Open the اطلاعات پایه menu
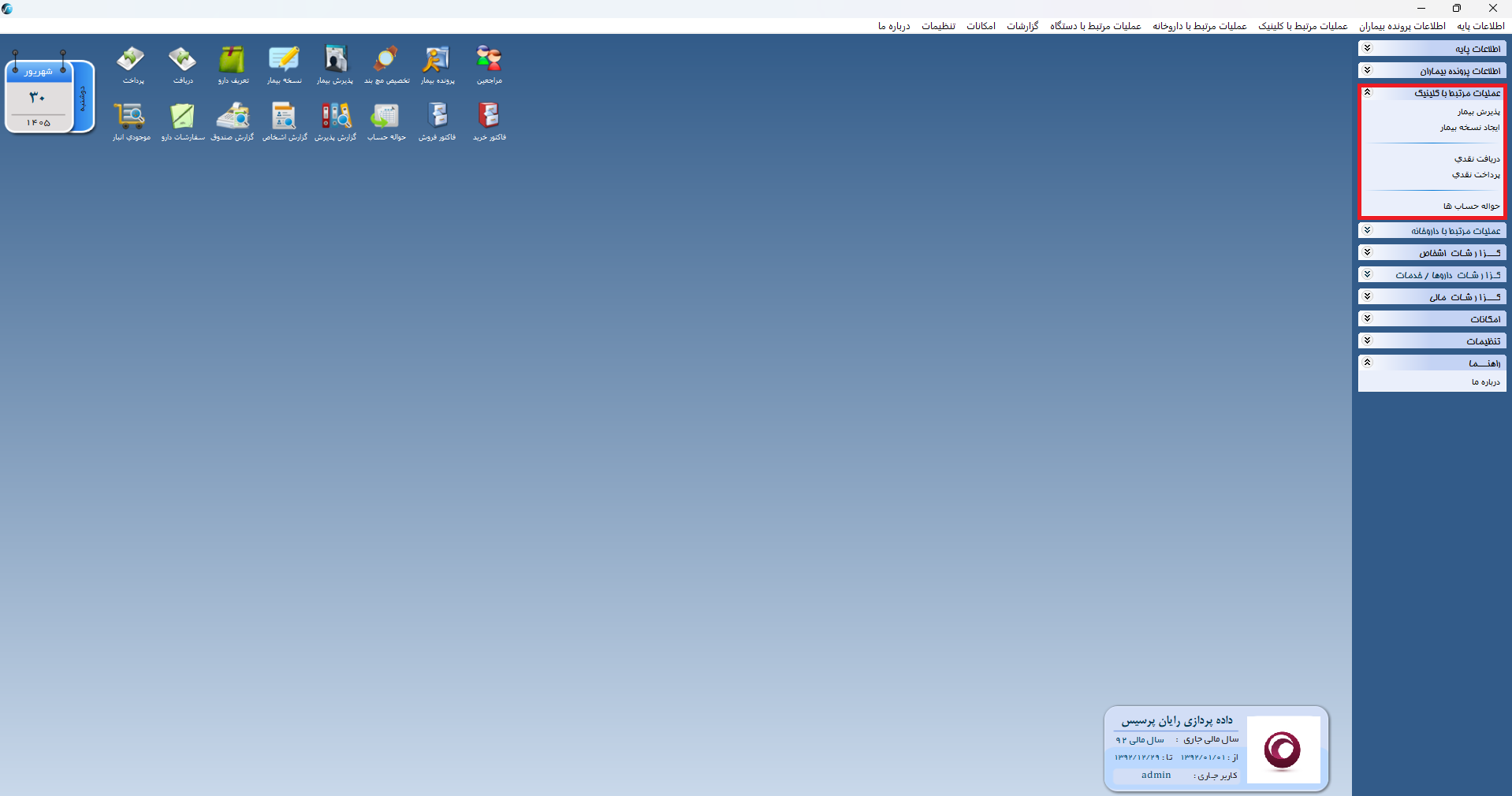The image size is (1512, 796). pos(1480,26)
